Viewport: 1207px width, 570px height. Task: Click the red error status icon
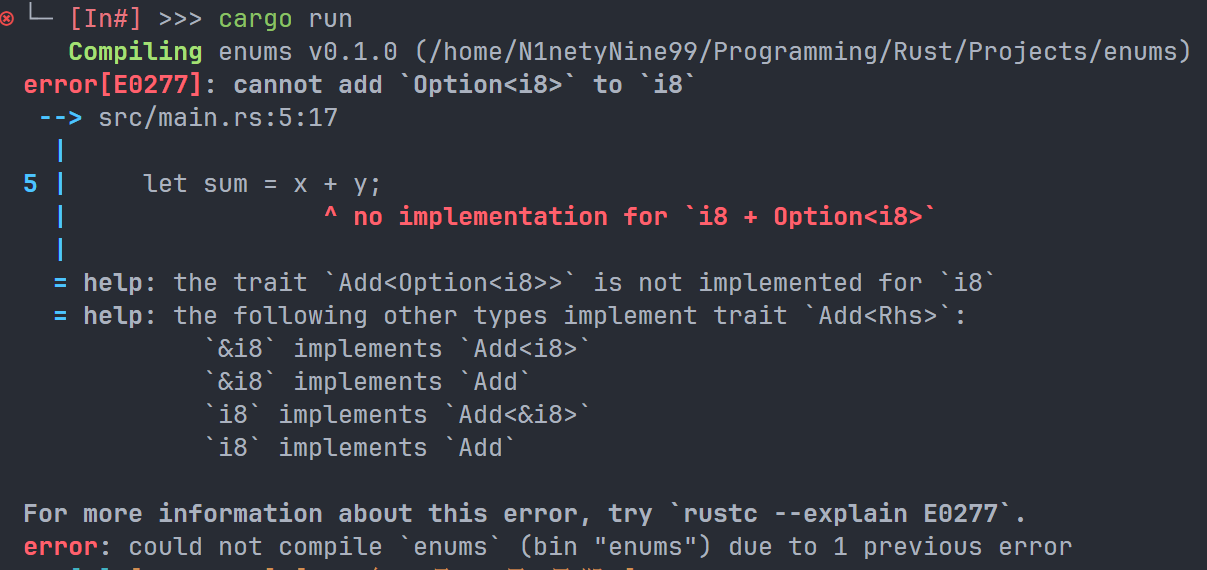pos(8,19)
